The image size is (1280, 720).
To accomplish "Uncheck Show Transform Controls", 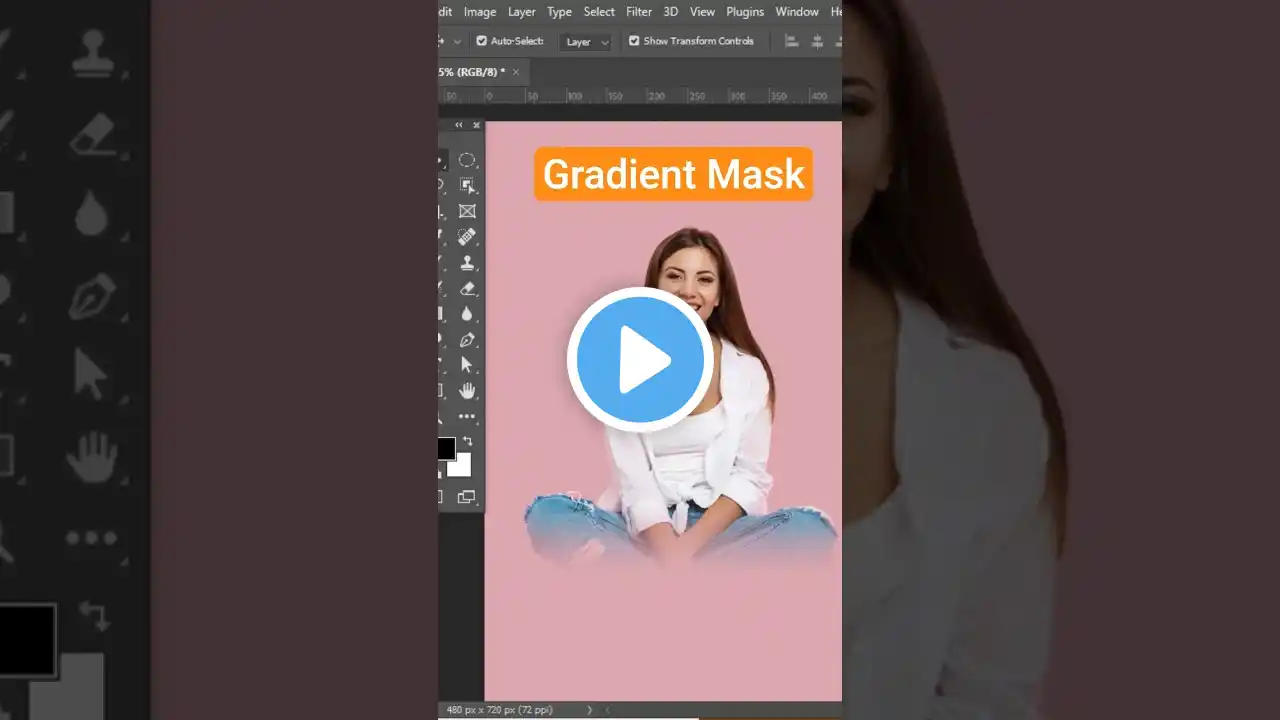I will click(634, 40).
